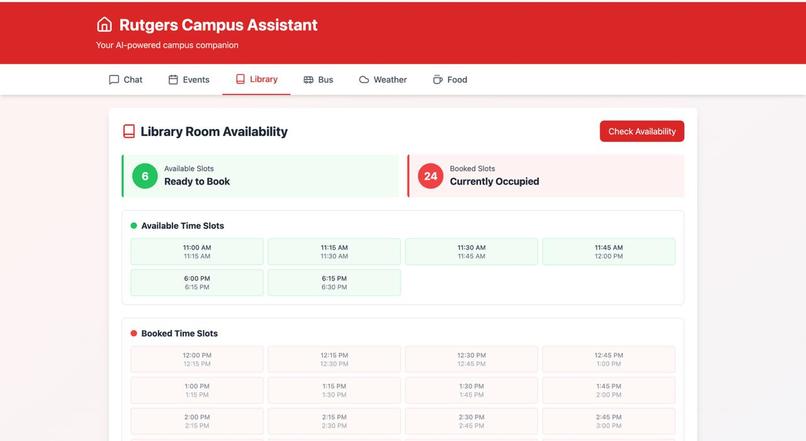Click the Rutgers Campus Assistant title
Screen dimensions: 806x441
[218, 25]
